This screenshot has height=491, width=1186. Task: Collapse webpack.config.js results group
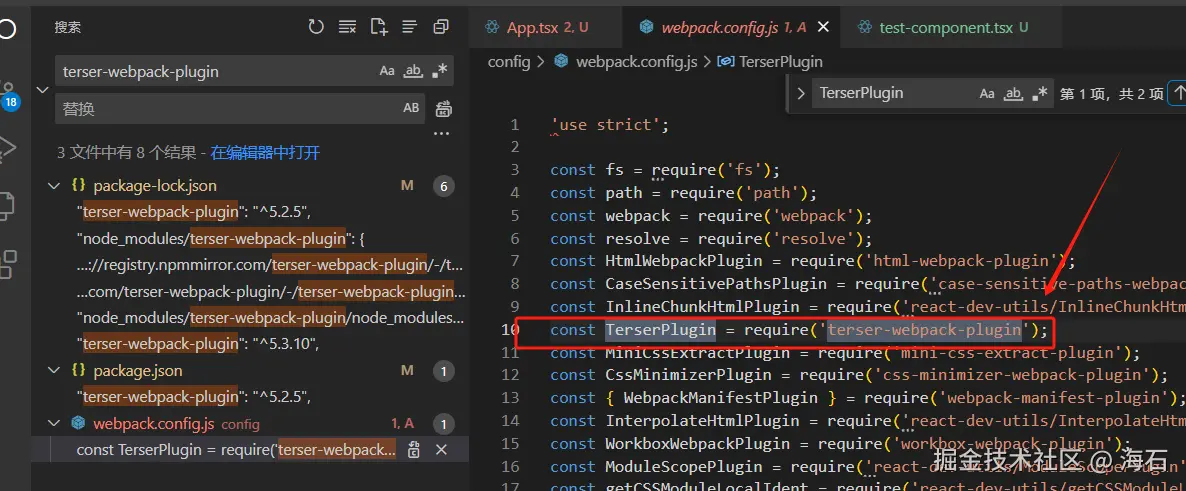[54, 424]
